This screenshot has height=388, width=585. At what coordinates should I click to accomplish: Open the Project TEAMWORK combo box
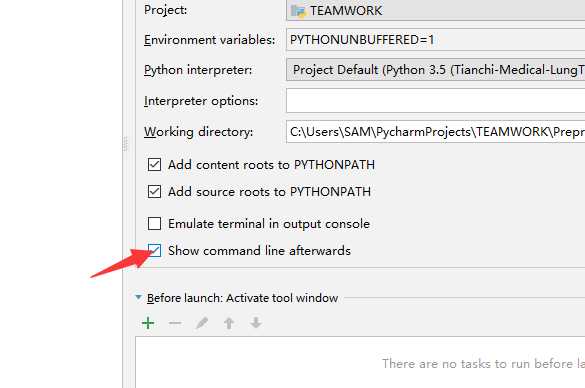pyautogui.click(x=435, y=10)
